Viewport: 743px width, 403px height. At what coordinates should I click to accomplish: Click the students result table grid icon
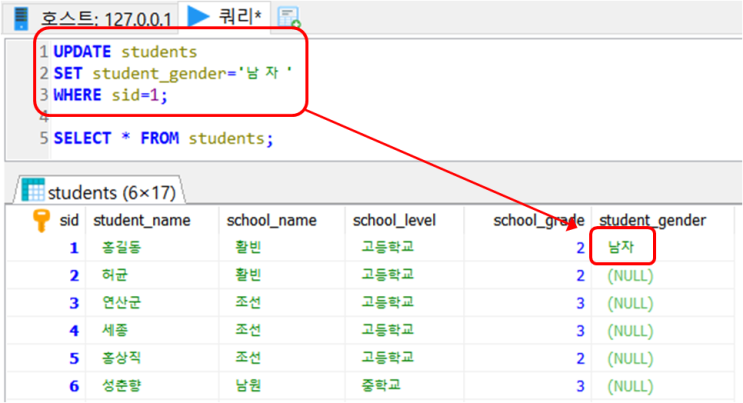33,191
